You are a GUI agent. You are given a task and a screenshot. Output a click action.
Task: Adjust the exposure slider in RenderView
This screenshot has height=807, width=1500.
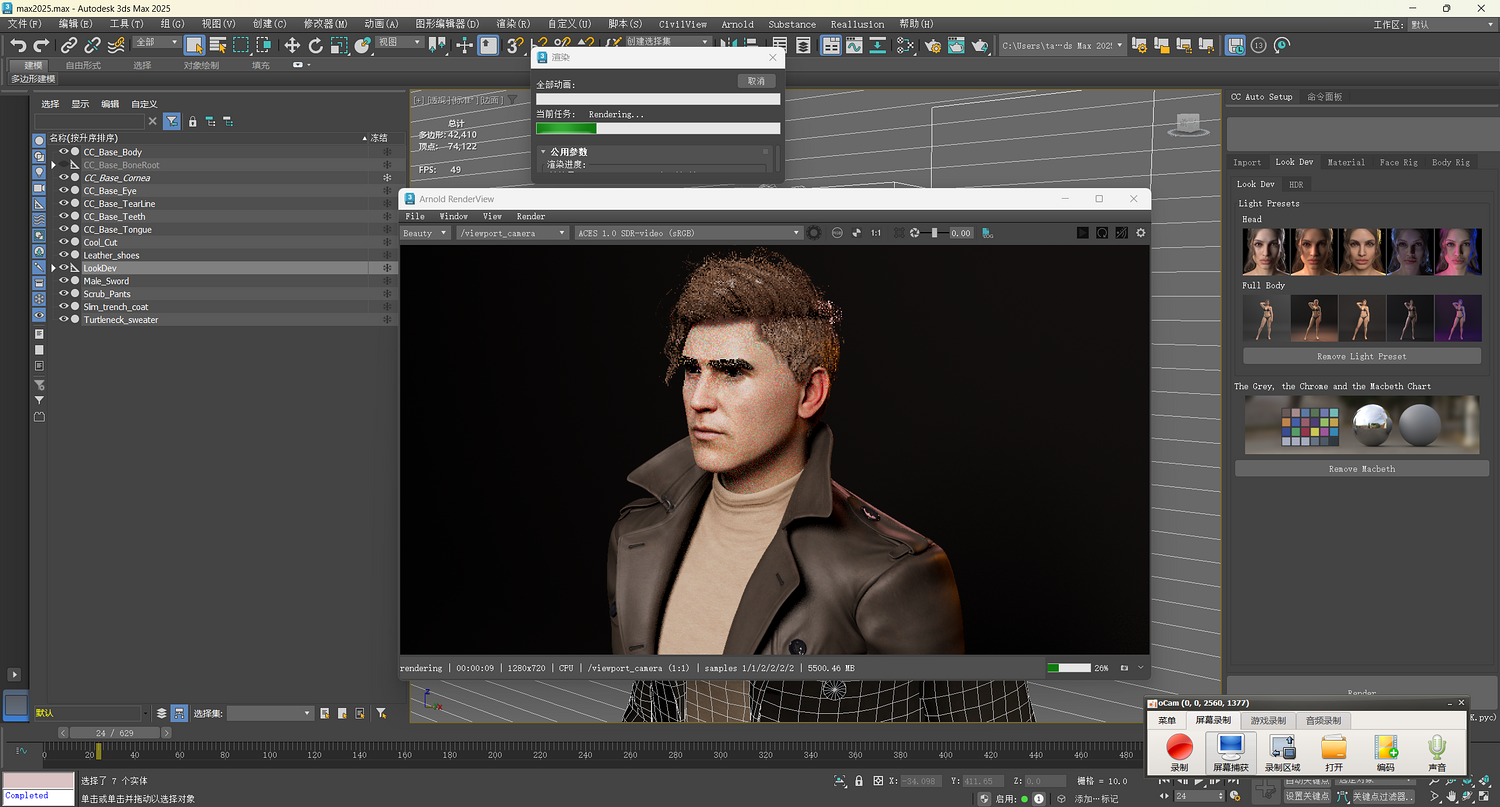pyautogui.click(x=935, y=233)
